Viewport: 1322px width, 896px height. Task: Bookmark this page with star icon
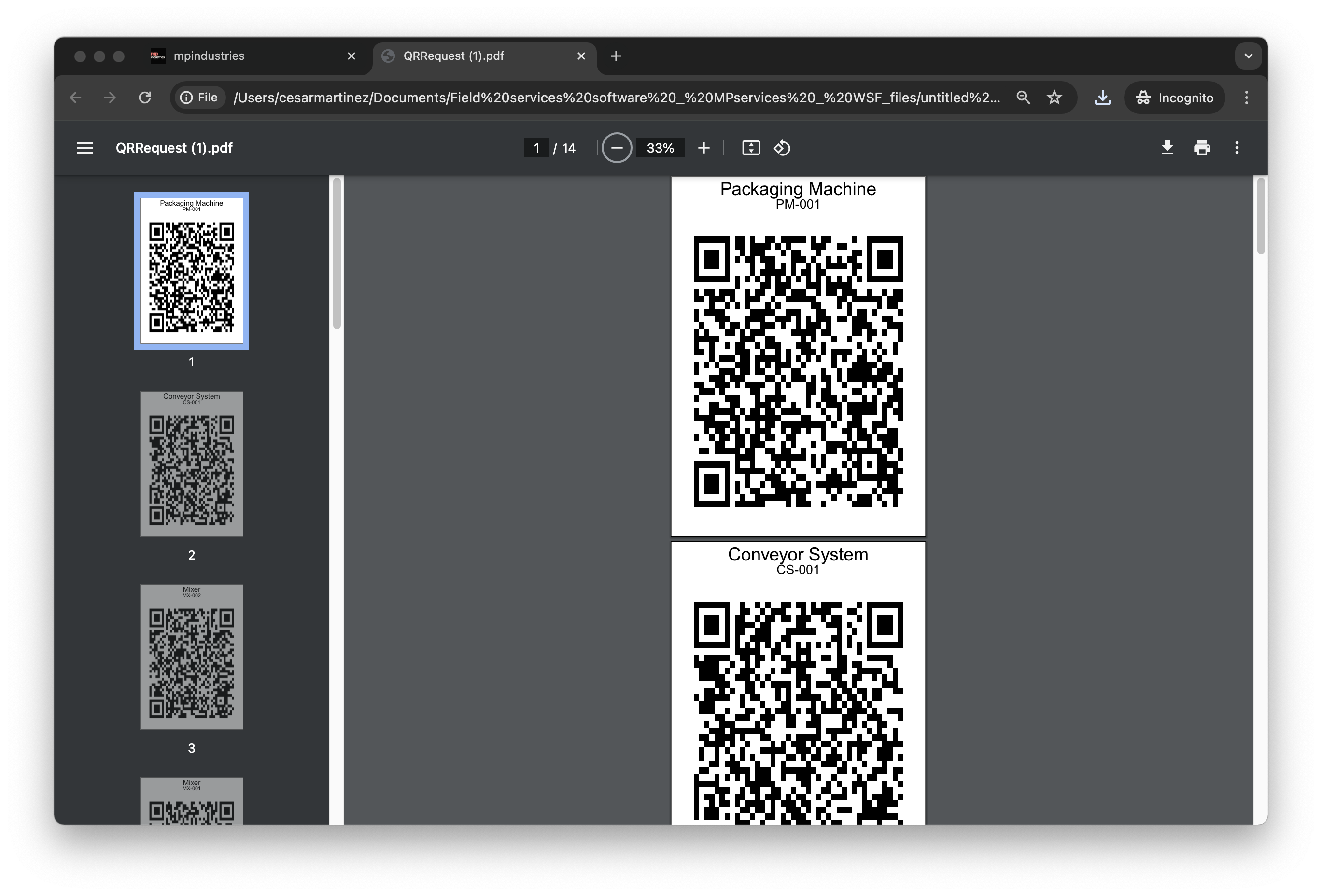[x=1055, y=98]
